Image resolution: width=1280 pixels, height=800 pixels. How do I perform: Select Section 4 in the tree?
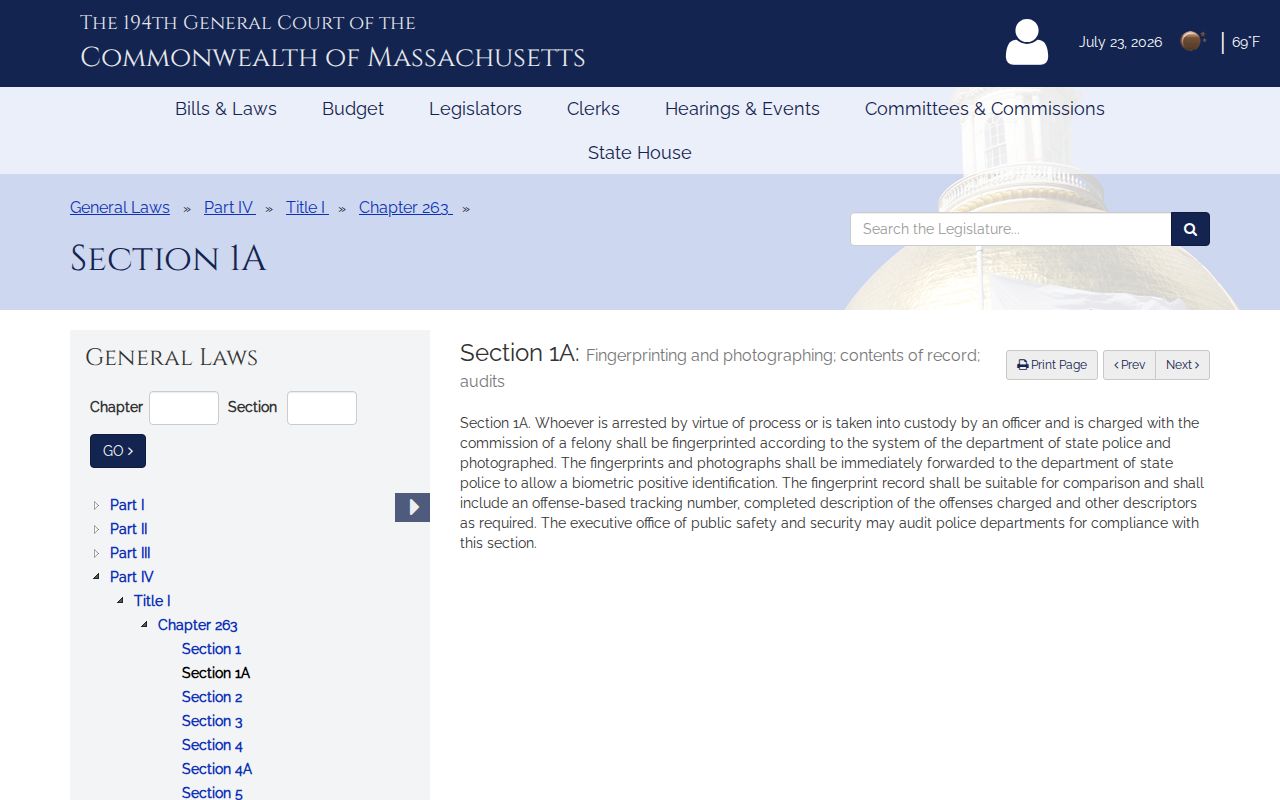click(212, 745)
